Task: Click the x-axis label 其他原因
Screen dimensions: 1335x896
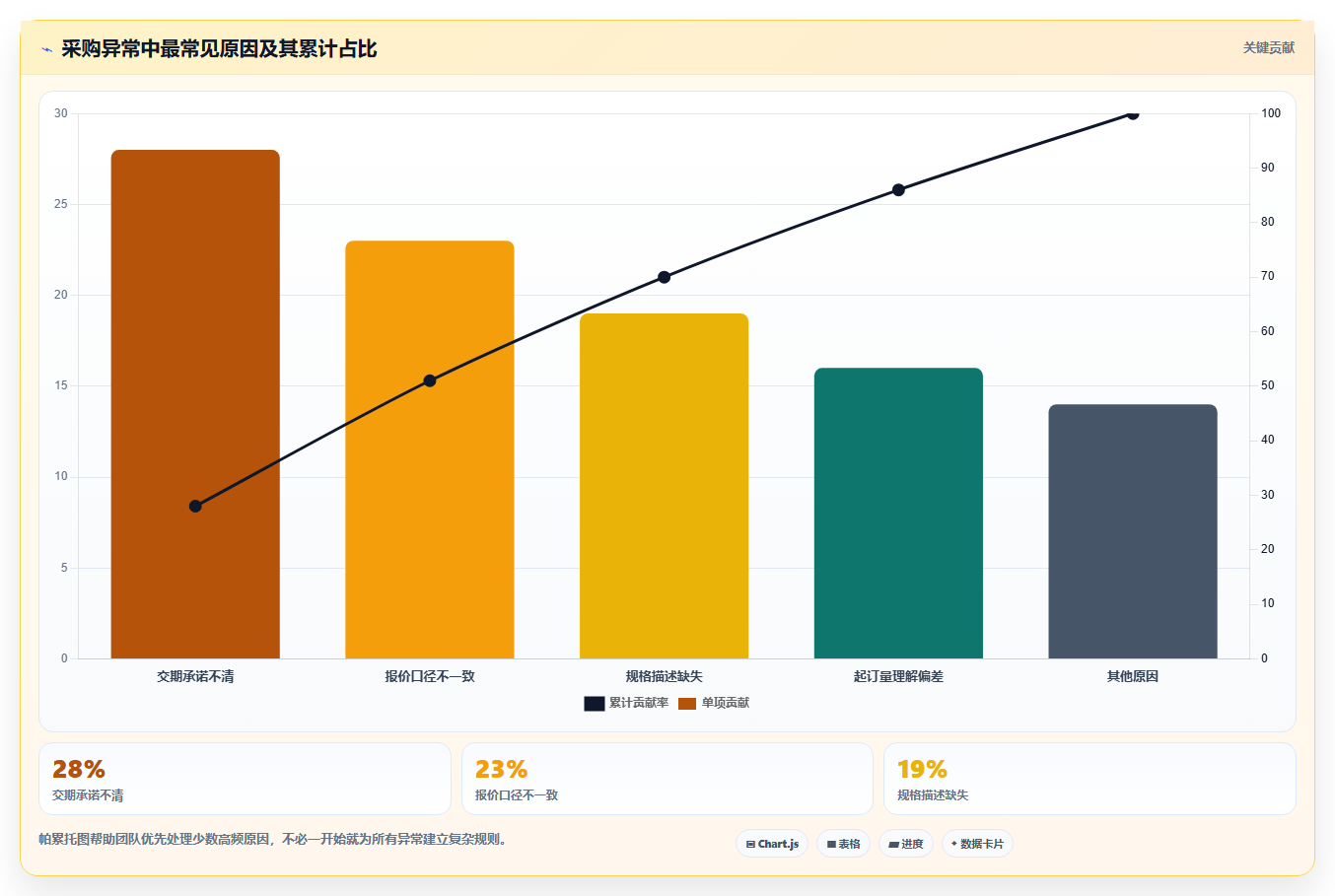Action: click(1133, 676)
